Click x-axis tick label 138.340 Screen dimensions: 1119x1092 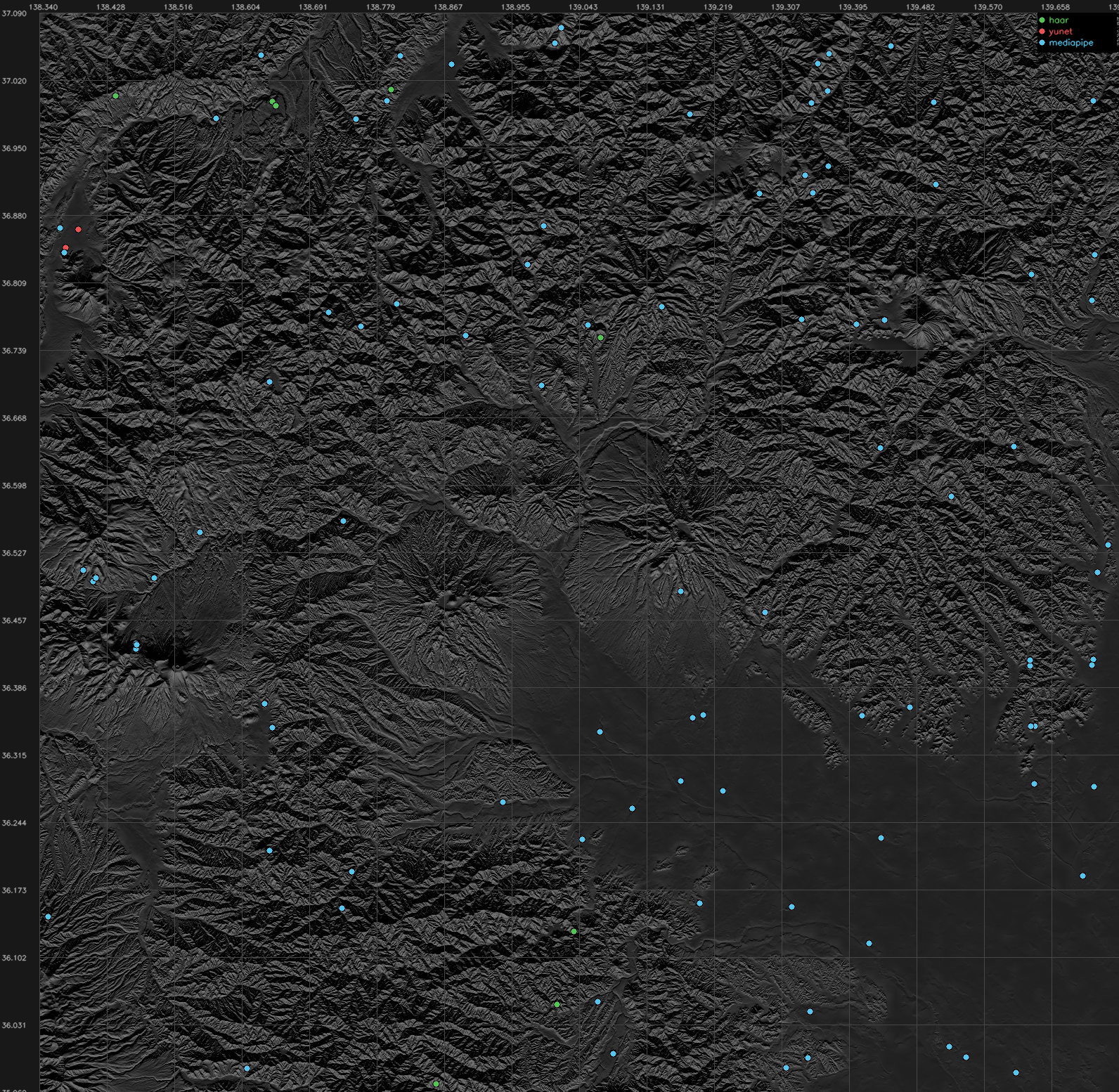pos(44,7)
